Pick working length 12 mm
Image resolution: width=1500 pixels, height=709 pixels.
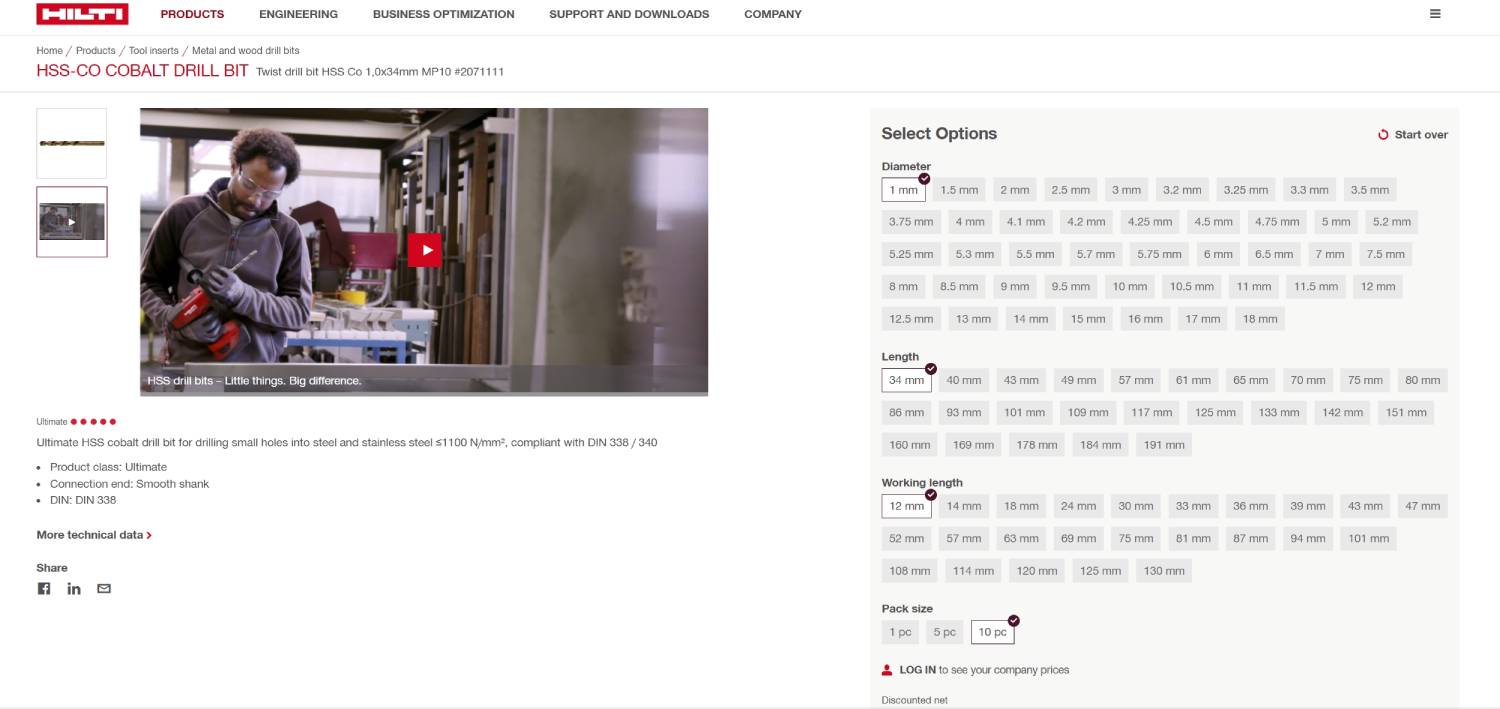907,506
